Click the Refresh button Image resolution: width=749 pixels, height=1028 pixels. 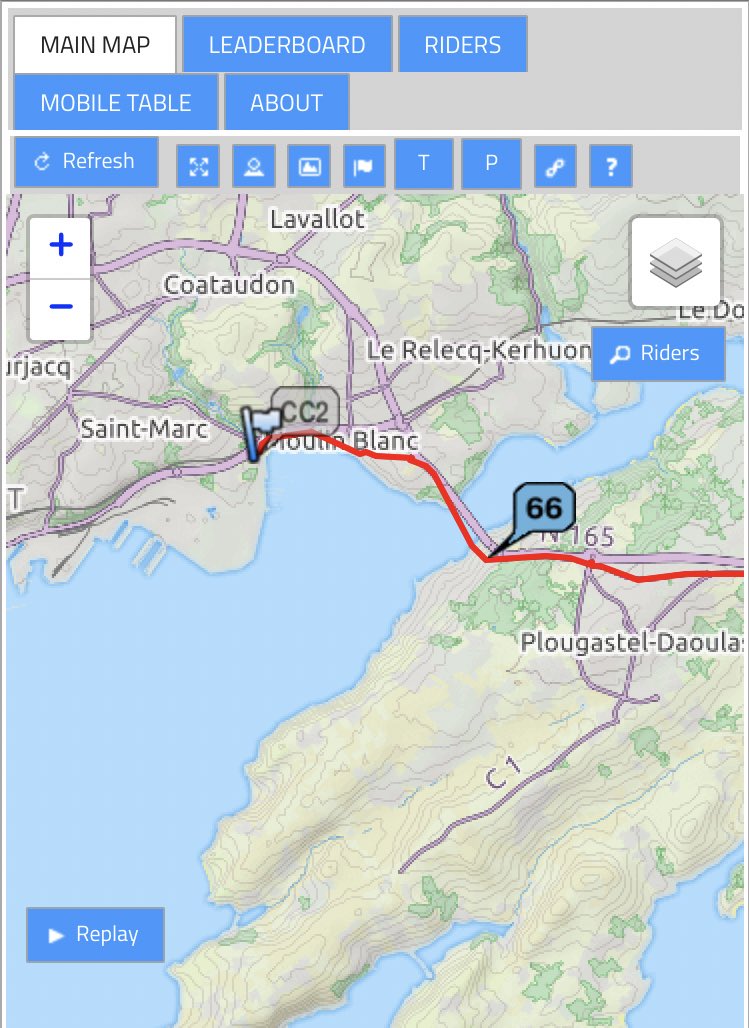click(86, 162)
